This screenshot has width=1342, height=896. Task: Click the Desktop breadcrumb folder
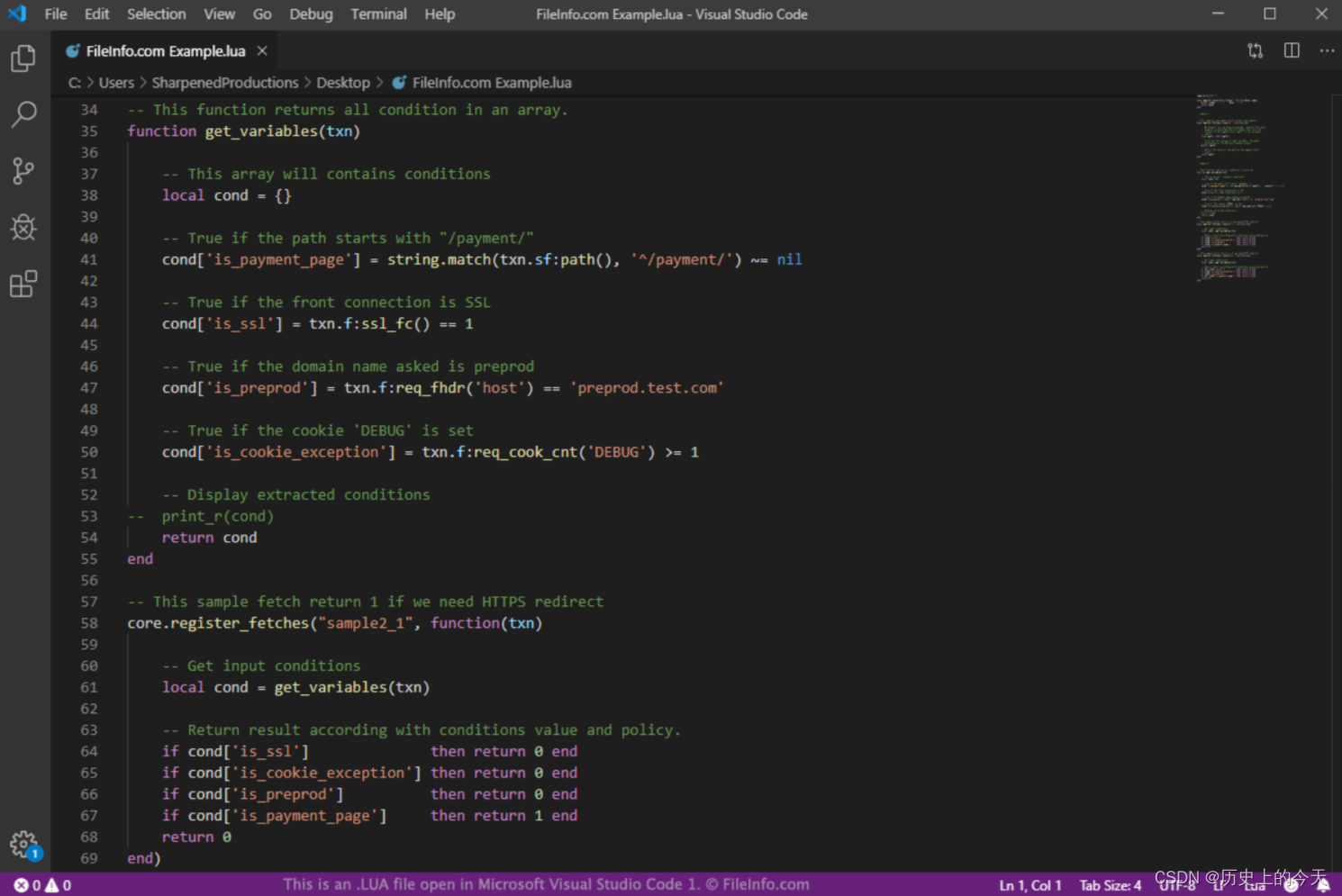coord(343,83)
